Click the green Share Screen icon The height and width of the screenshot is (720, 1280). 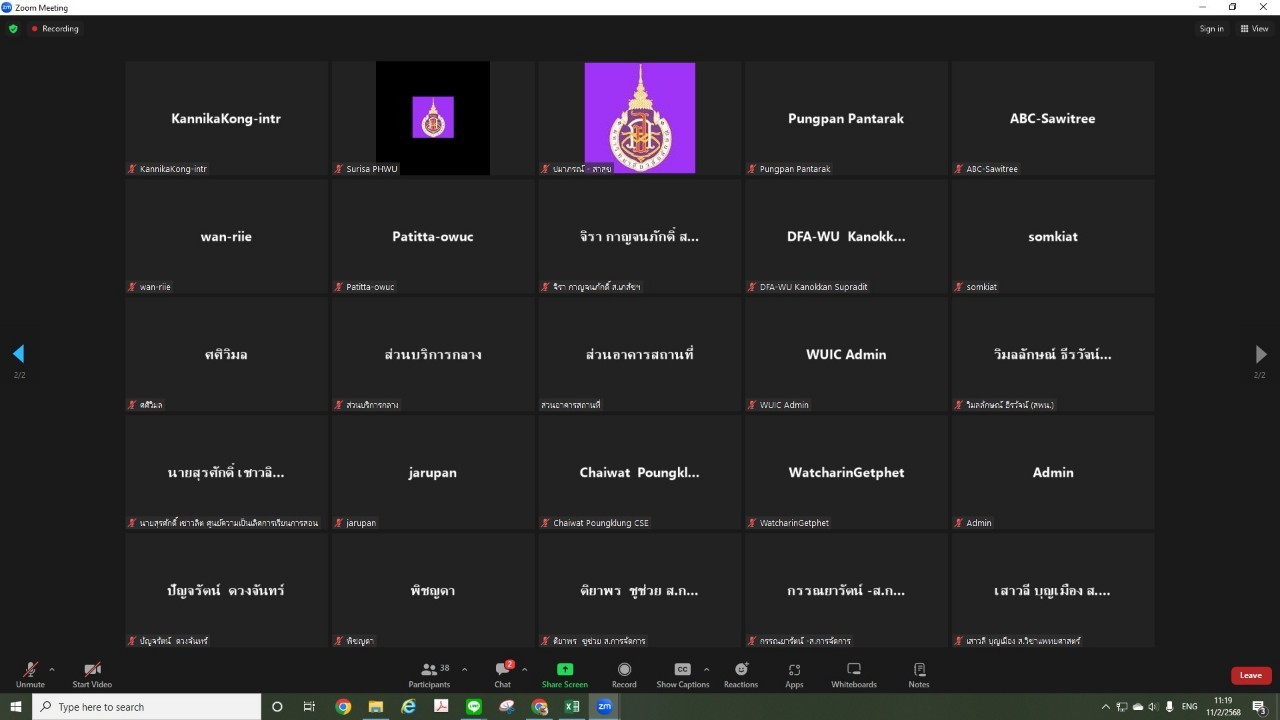565,669
